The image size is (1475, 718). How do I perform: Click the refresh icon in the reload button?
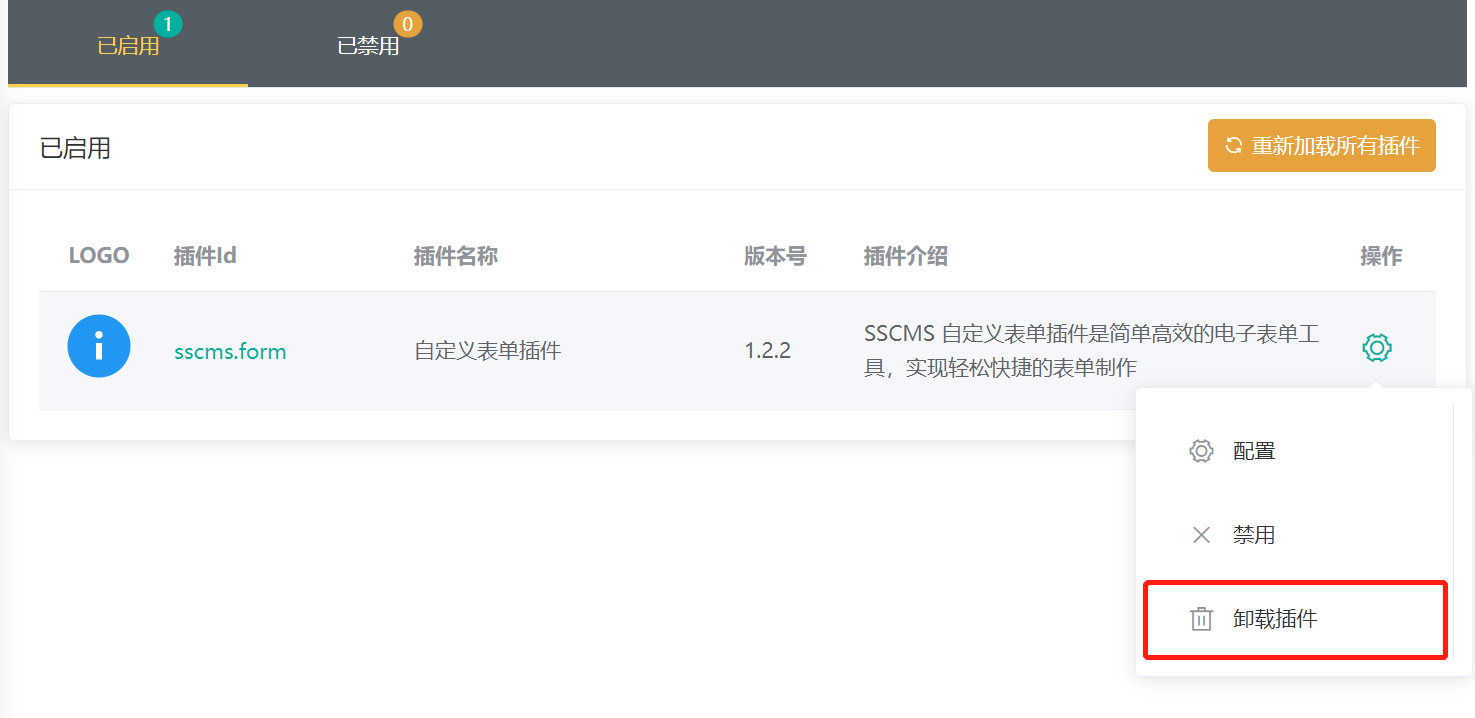click(1234, 146)
